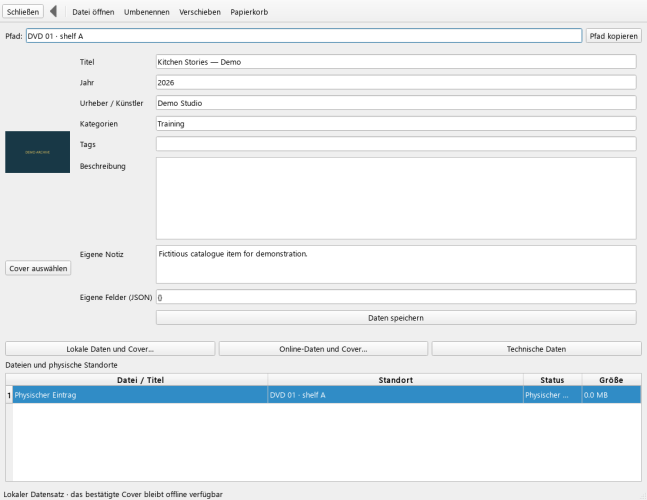Click the 0.0 MB size cell

(612, 395)
